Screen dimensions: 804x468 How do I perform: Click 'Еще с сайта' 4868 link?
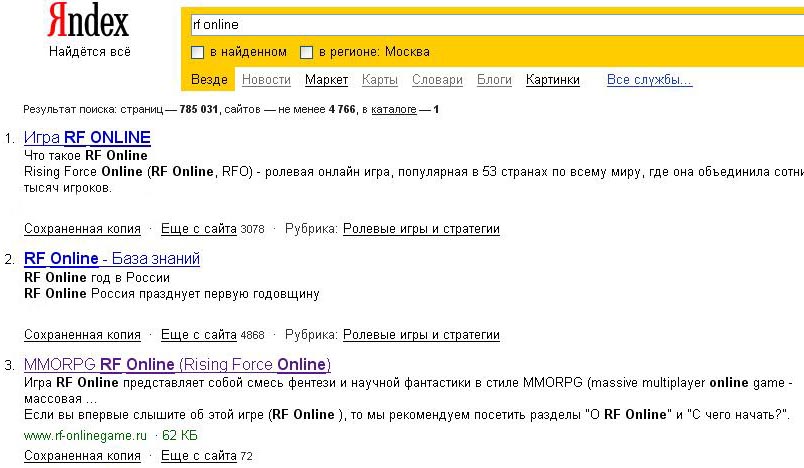pyautogui.click(x=198, y=335)
